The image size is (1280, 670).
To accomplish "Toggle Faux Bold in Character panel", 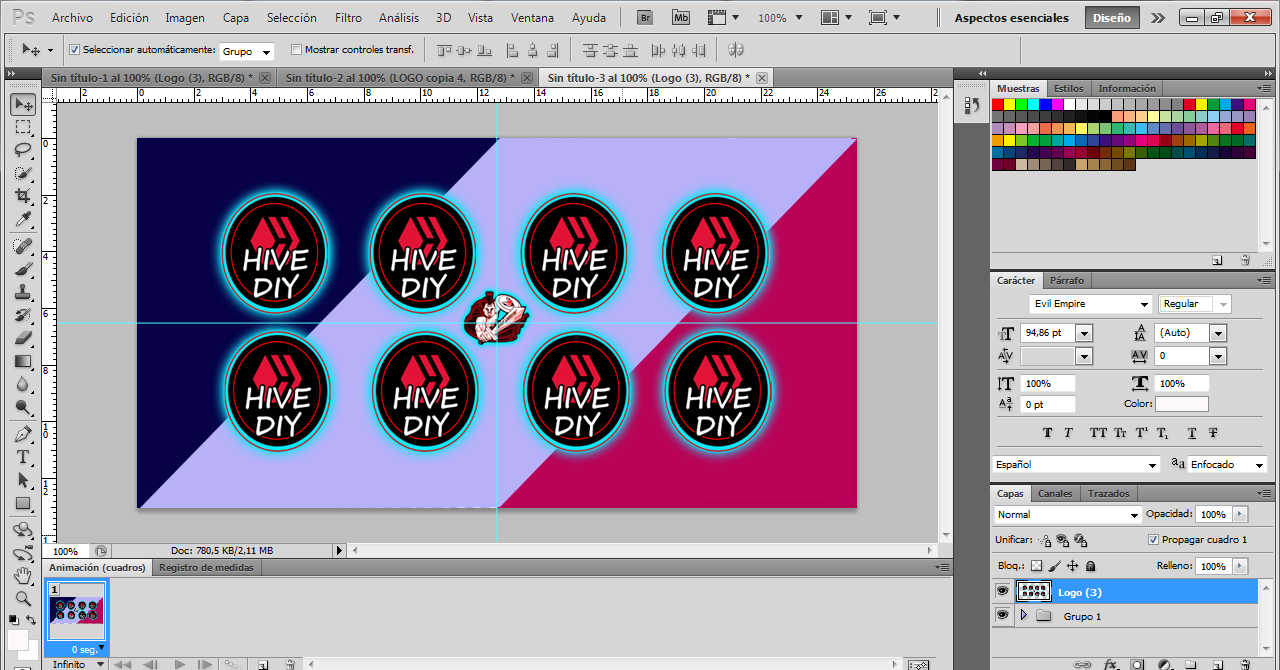I will 1047,433.
